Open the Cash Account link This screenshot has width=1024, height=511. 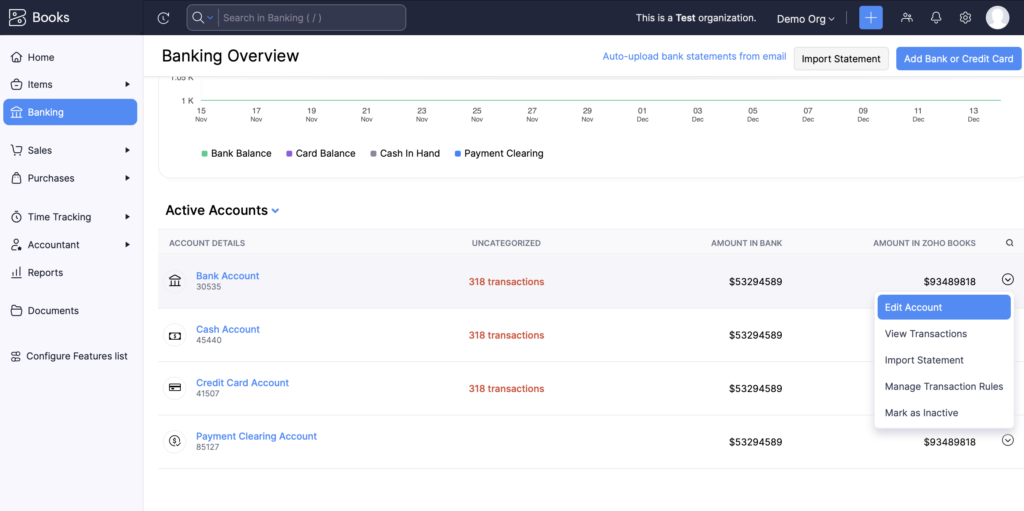pyautogui.click(x=228, y=329)
